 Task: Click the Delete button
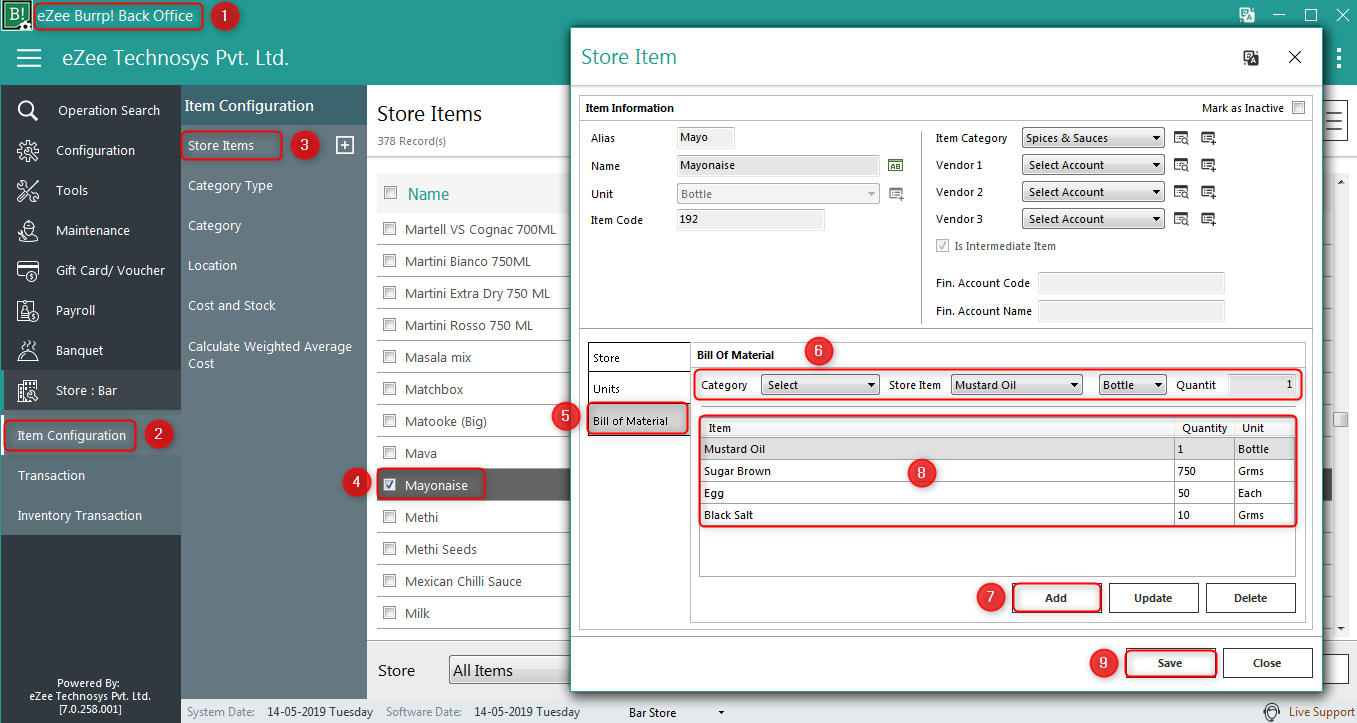click(x=1250, y=598)
